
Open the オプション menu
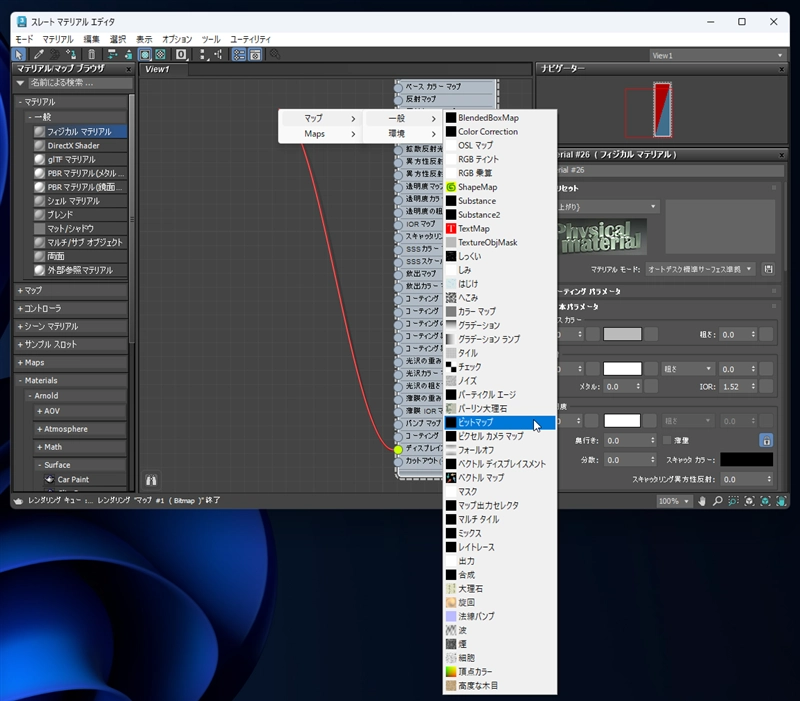(x=177, y=39)
